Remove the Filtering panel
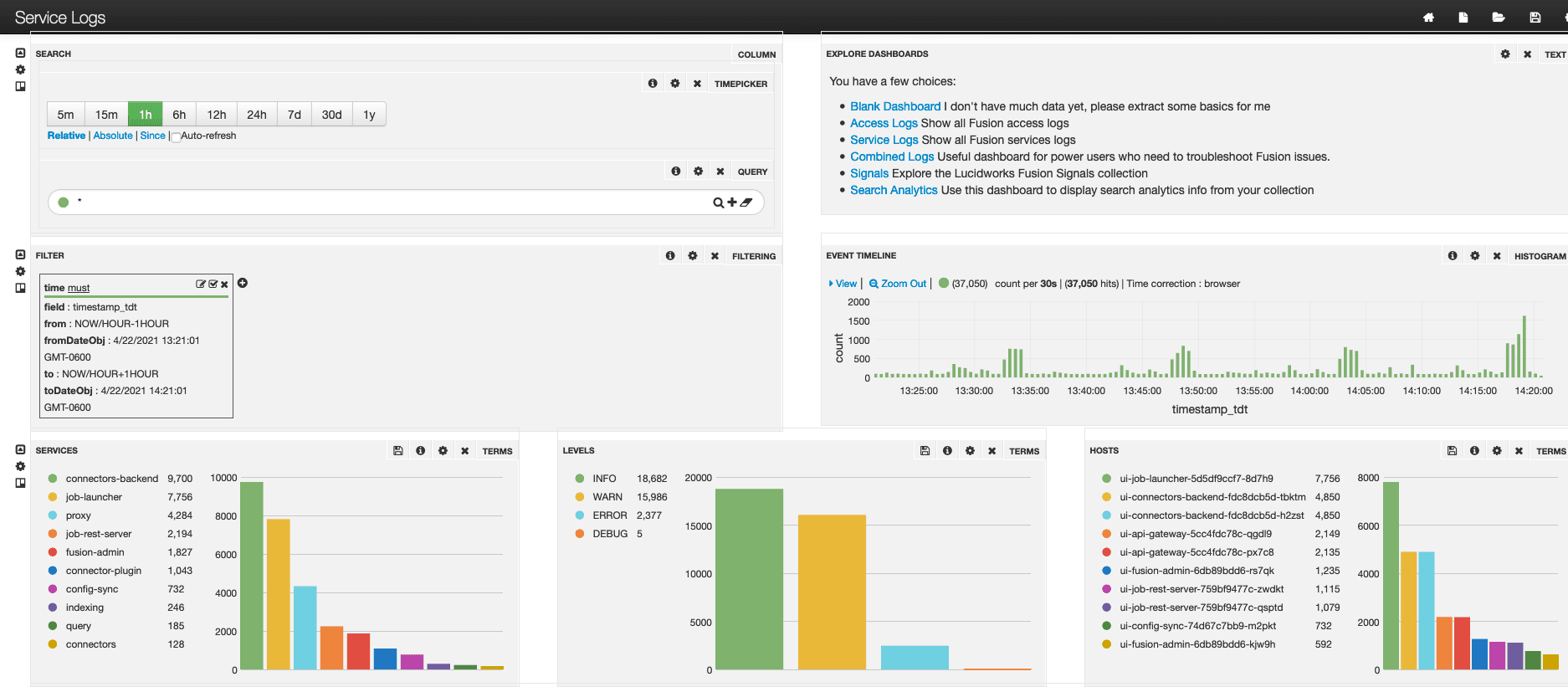This screenshot has width=1568, height=687. click(x=715, y=256)
